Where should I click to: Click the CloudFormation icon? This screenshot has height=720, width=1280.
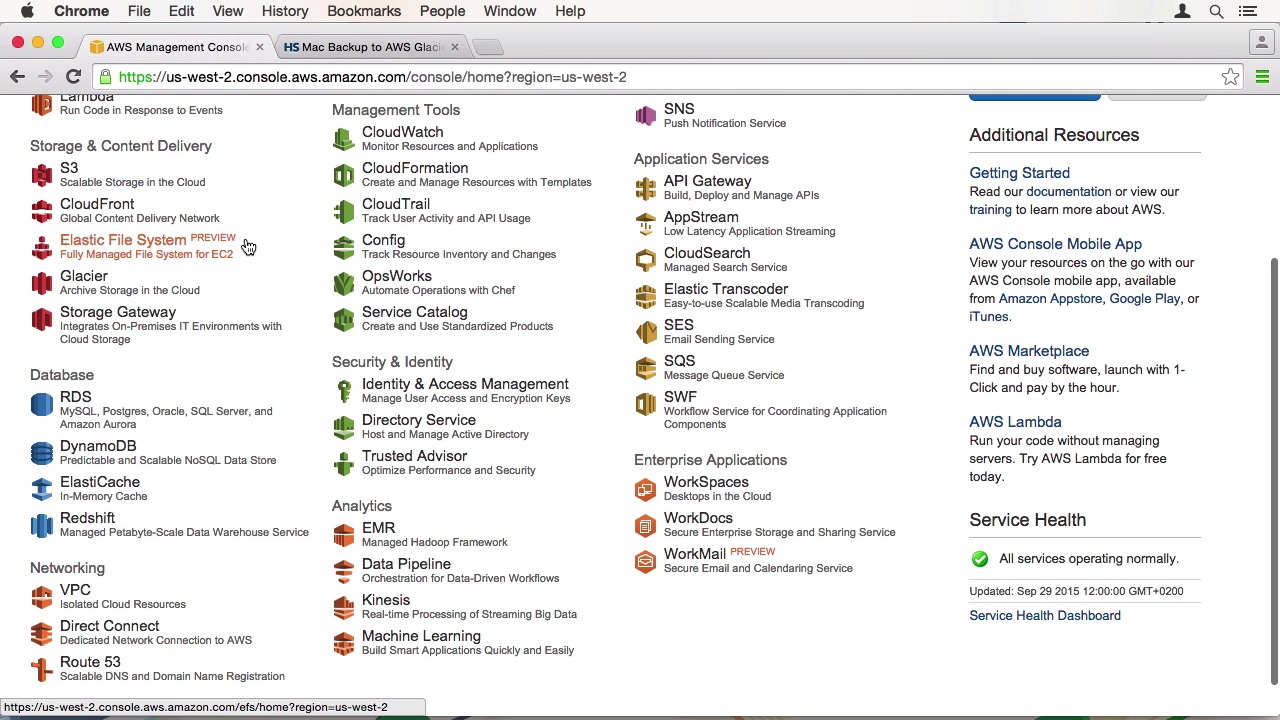(344, 175)
